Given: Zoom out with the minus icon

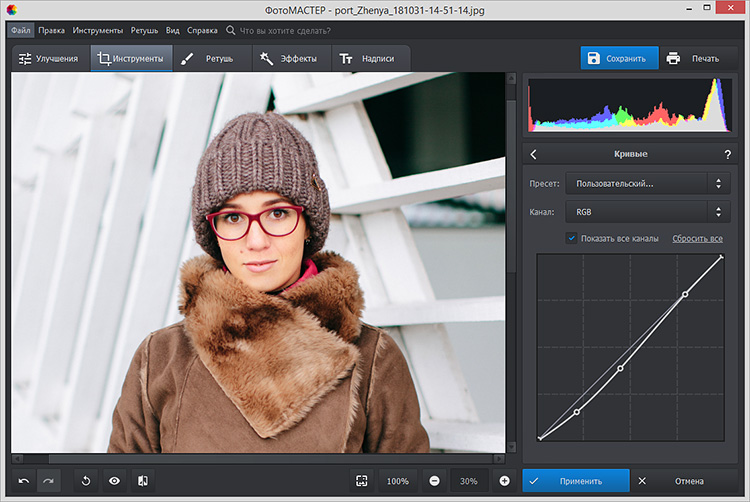Looking at the screenshot, I should 434,481.
